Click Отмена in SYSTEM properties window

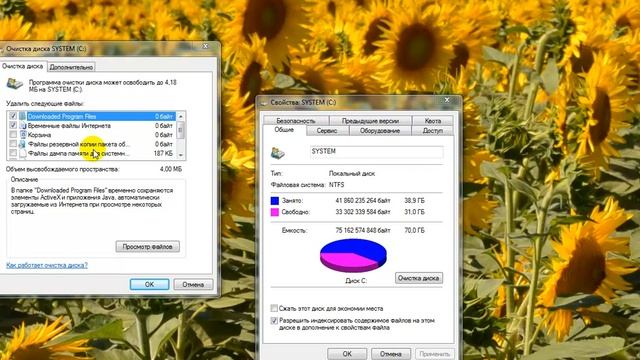[x=391, y=353]
